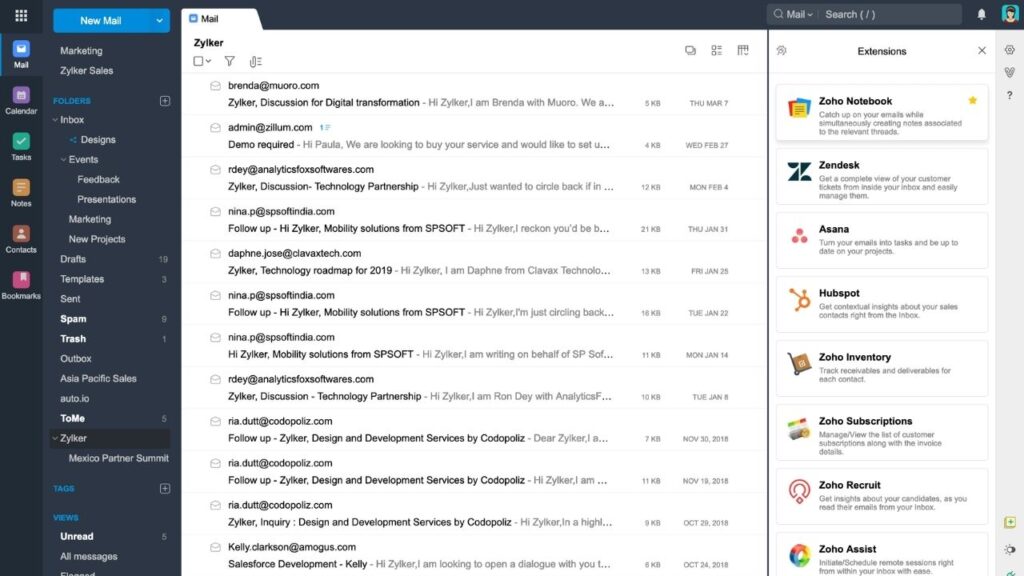Image resolution: width=1024 pixels, height=576 pixels.
Task: Open the Notes app icon
Action: tap(21, 192)
